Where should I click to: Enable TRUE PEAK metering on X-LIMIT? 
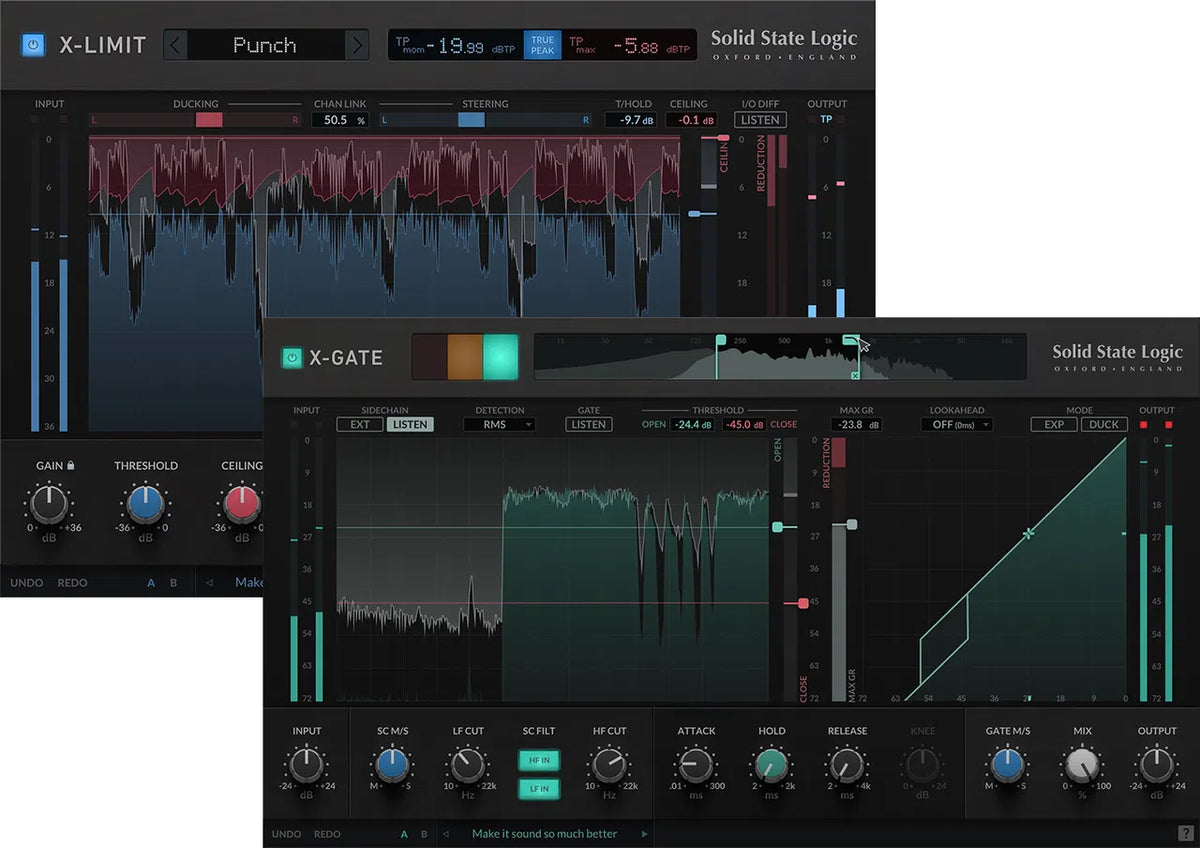[x=541, y=44]
